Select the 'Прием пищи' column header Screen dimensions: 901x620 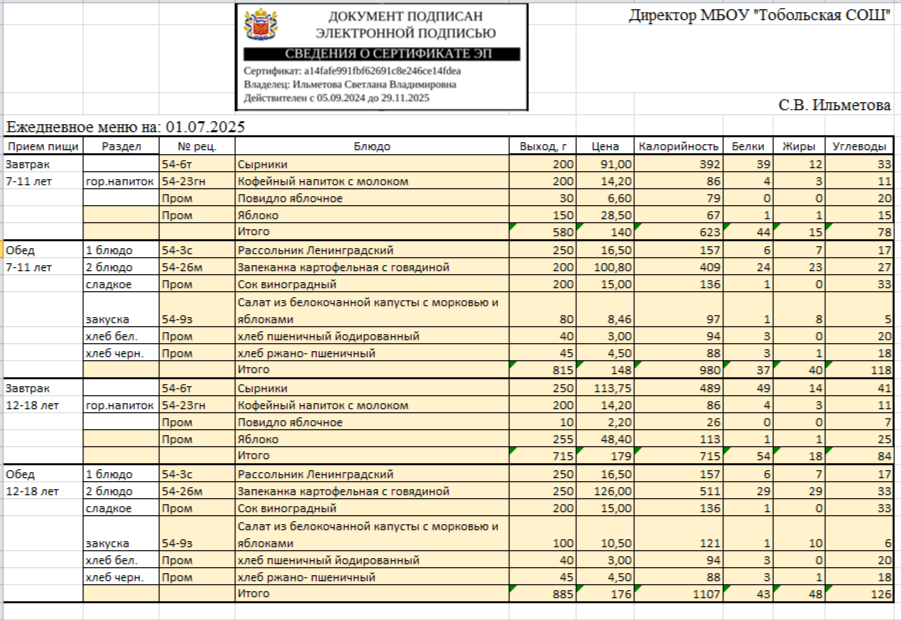43,146
